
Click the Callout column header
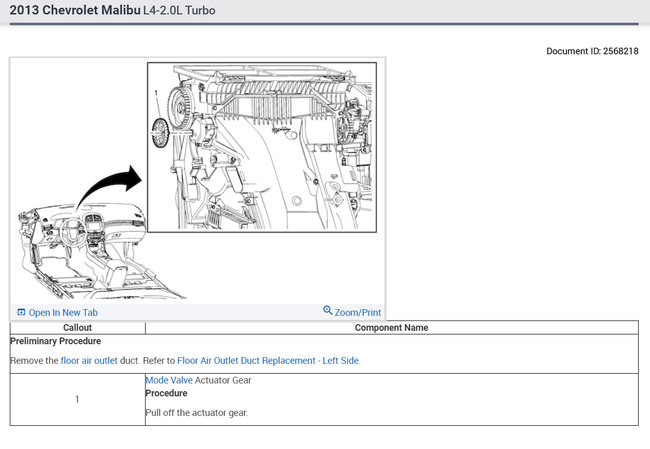coord(78,328)
